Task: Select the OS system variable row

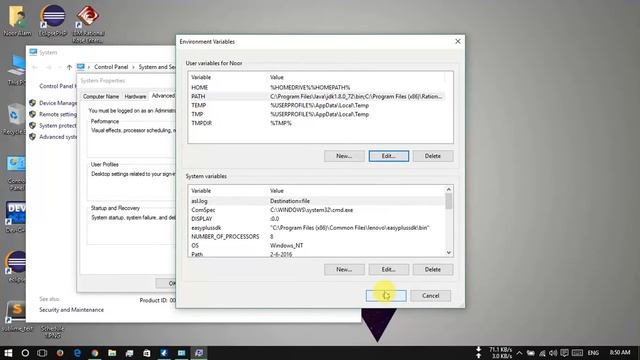Action: pyautogui.click(x=316, y=246)
